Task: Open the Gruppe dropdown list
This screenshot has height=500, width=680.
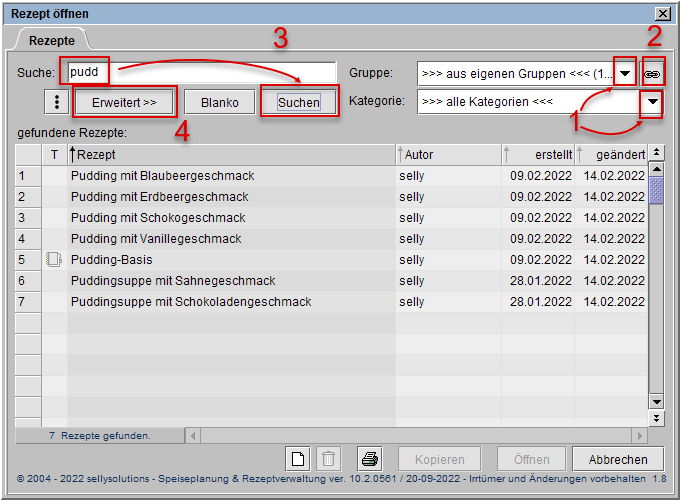Action: 625,73
